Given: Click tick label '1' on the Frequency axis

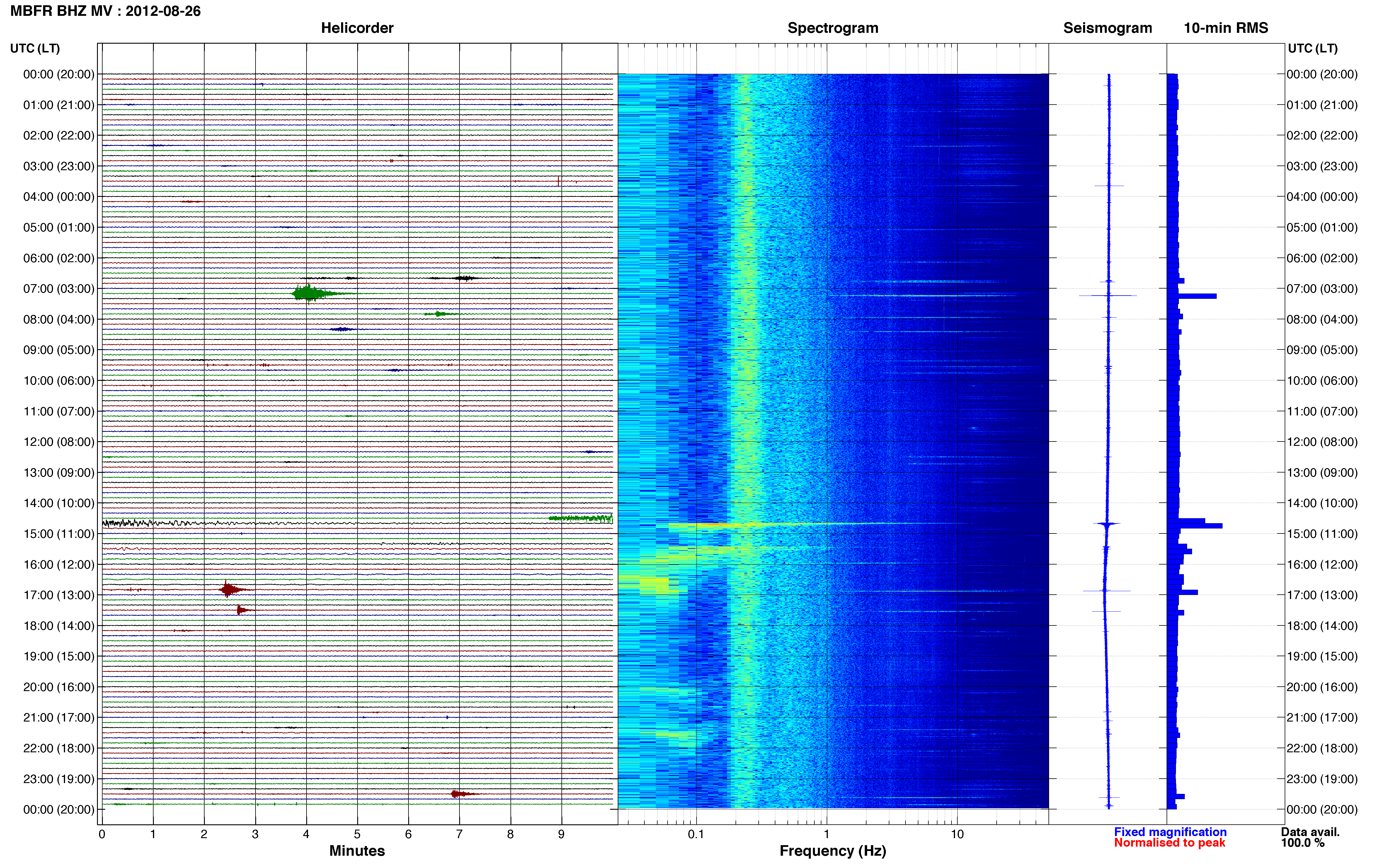Looking at the screenshot, I should pos(826,835).
